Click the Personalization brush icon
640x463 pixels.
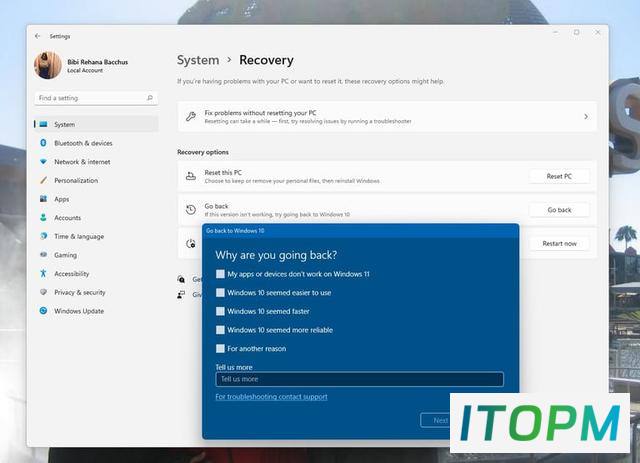(x=43, y=180)
